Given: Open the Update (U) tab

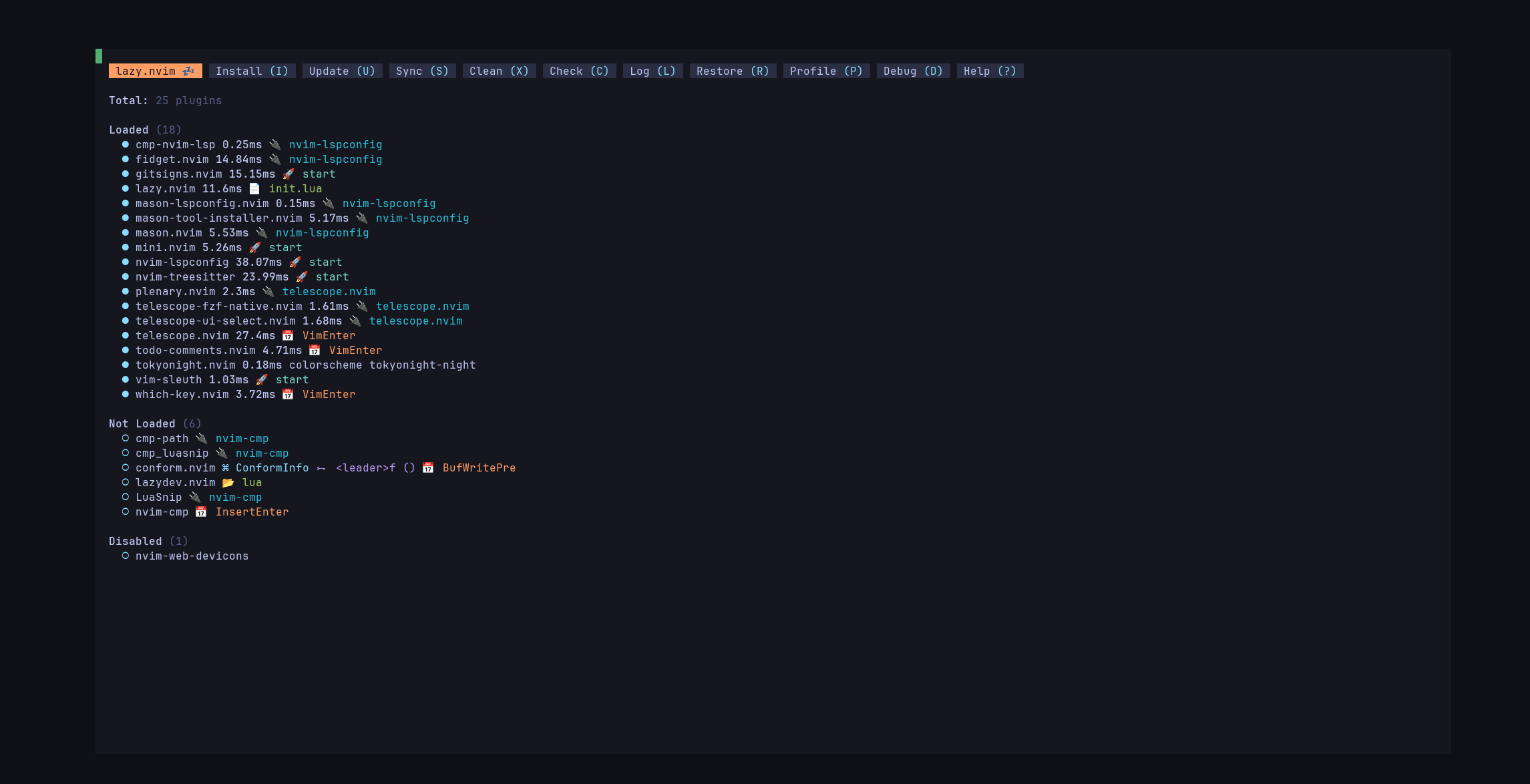Looking at the screenshot, I should point(342,71).
